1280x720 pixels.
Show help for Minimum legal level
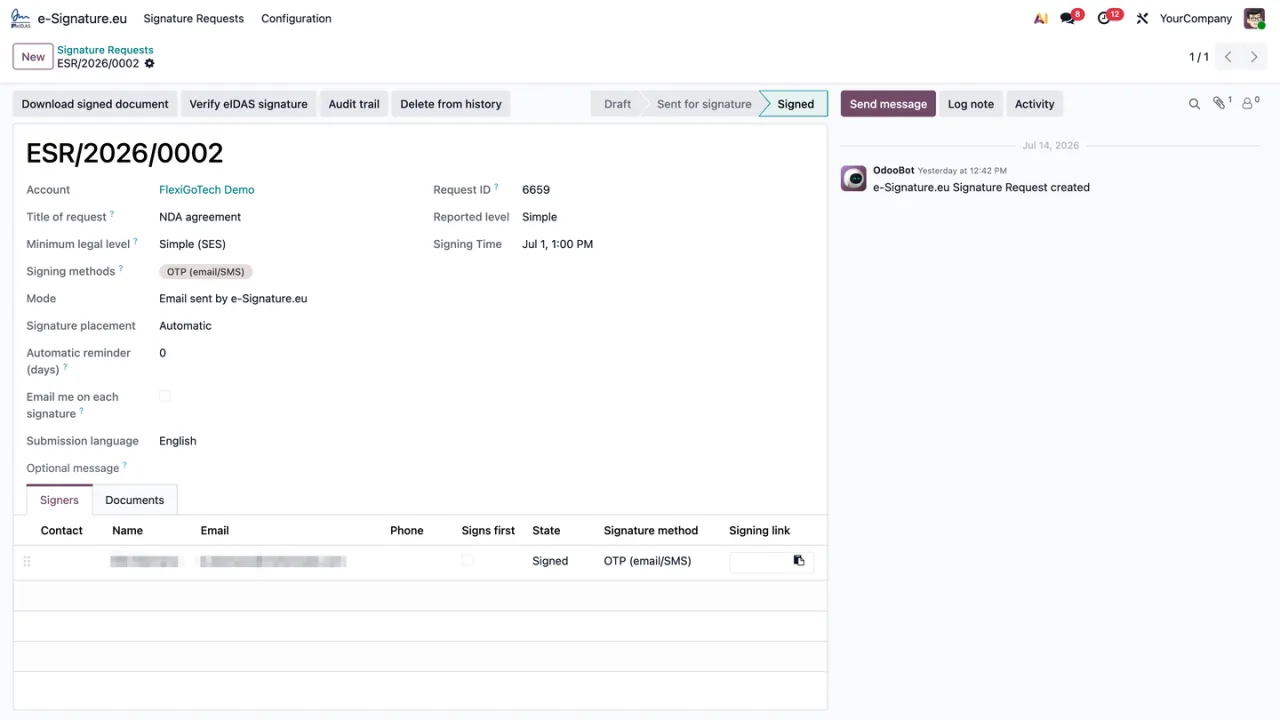pyautogui.click(x=136, y=241)
